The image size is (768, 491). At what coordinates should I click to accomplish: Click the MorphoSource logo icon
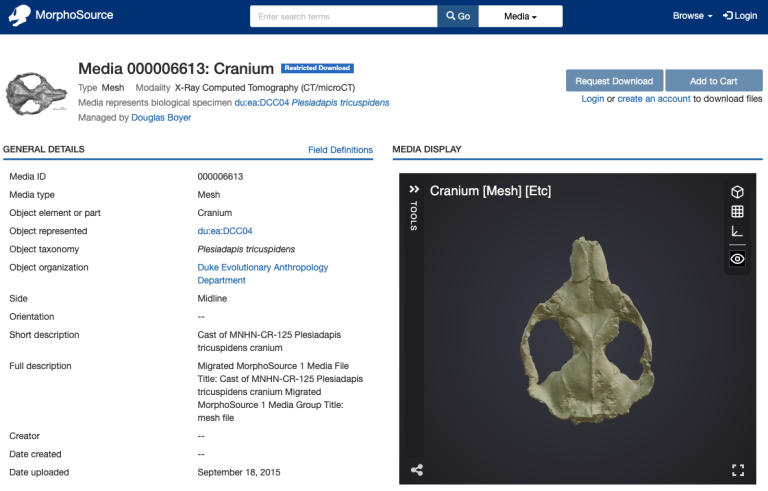tap(20, 16)
